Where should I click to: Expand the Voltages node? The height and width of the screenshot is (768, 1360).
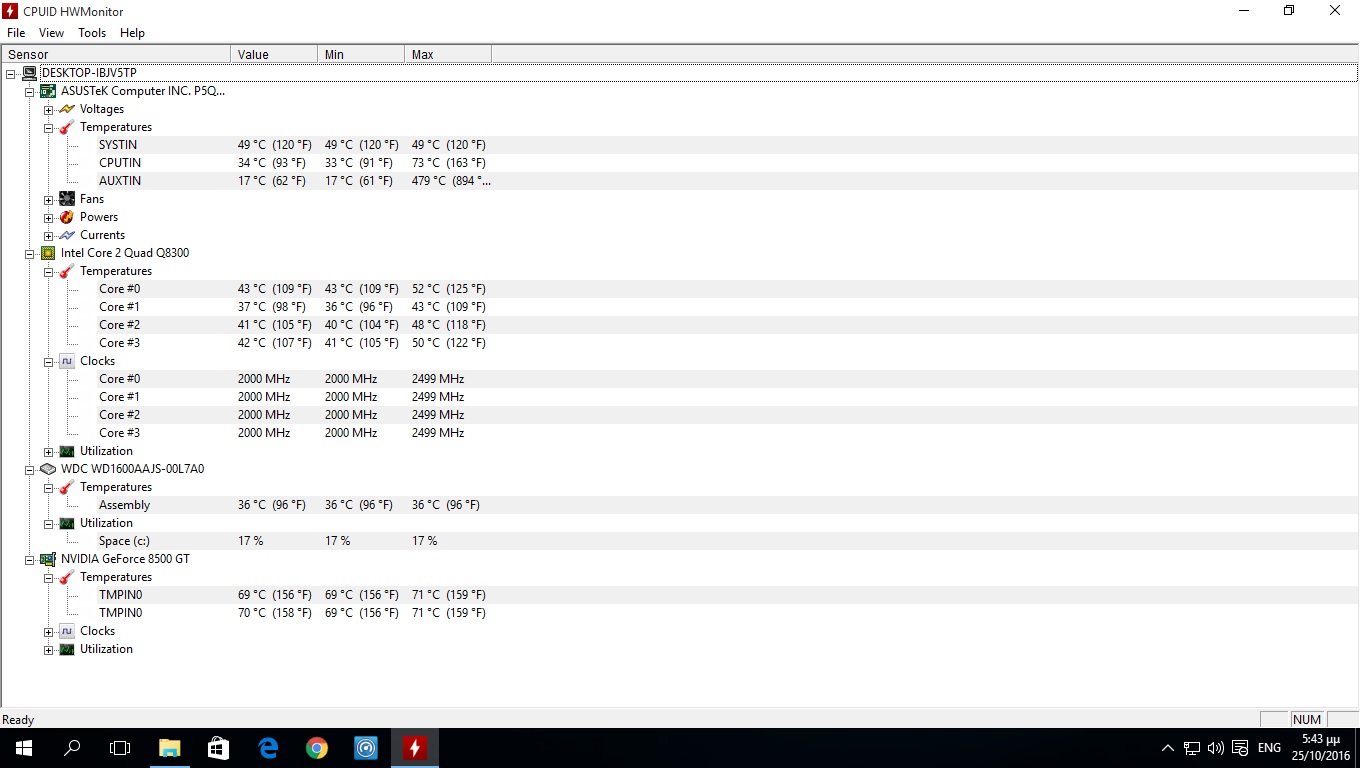pyautogui.click(x=48, y=110)
